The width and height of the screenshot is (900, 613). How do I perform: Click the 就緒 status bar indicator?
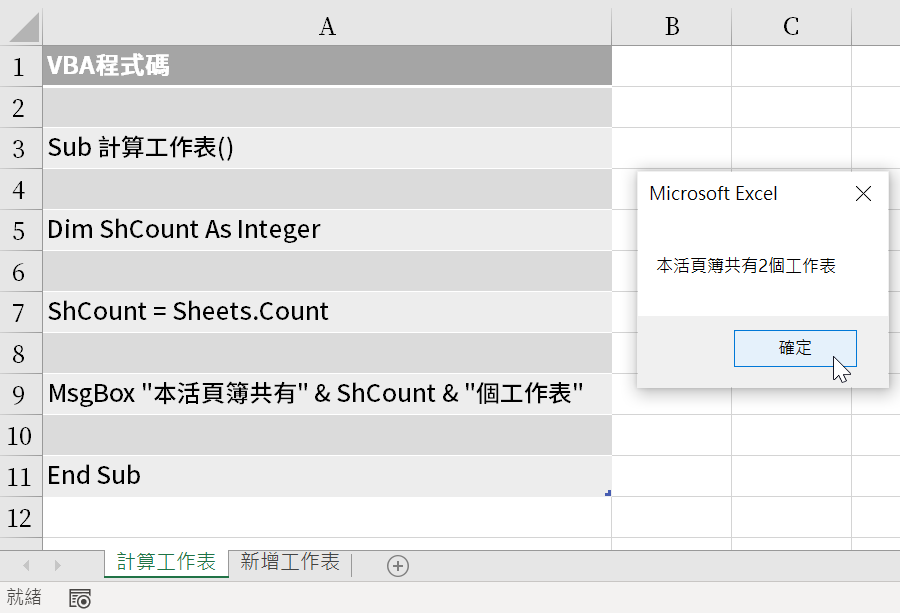(24, 597)
